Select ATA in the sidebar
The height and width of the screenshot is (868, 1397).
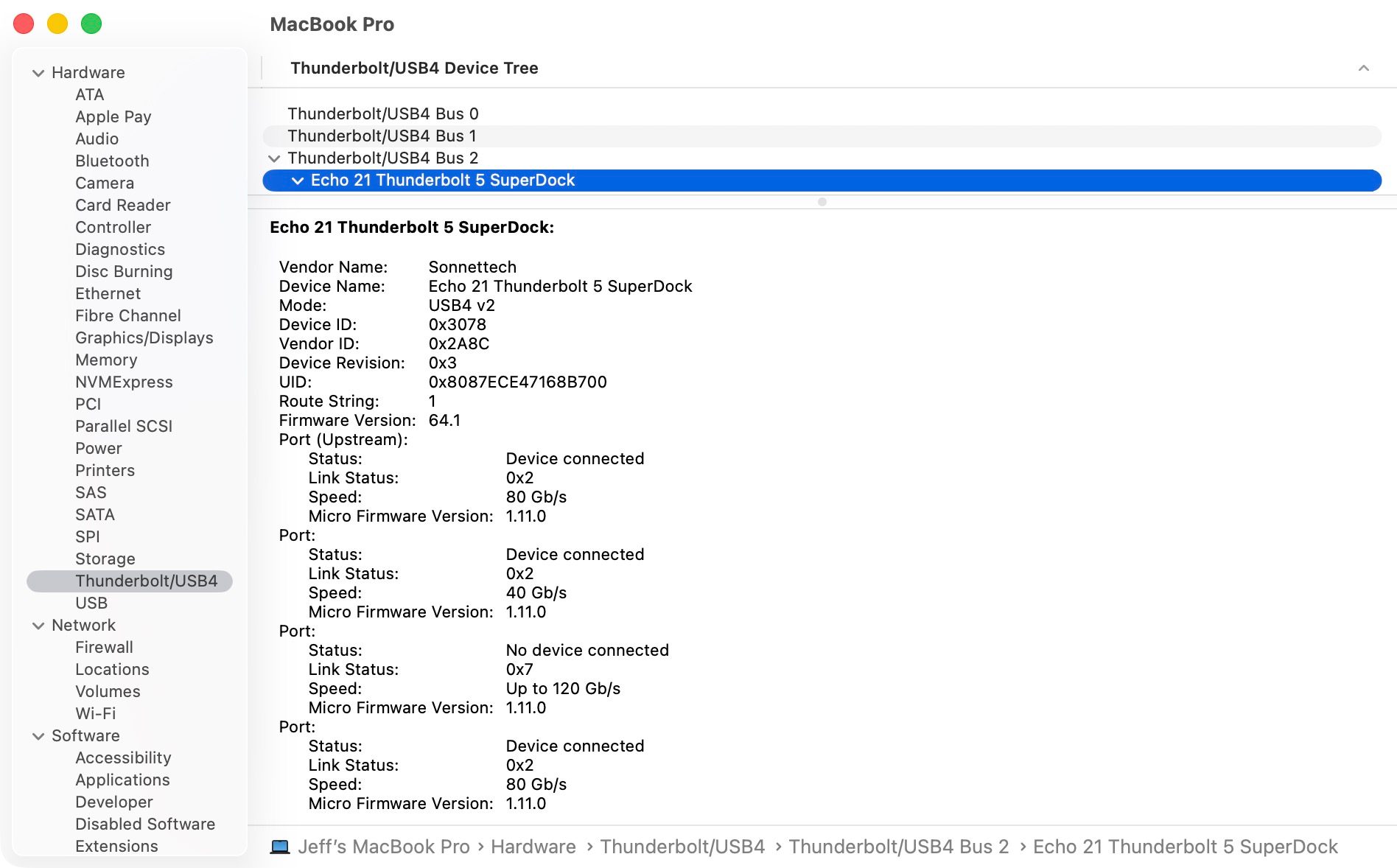pos(90,94)
